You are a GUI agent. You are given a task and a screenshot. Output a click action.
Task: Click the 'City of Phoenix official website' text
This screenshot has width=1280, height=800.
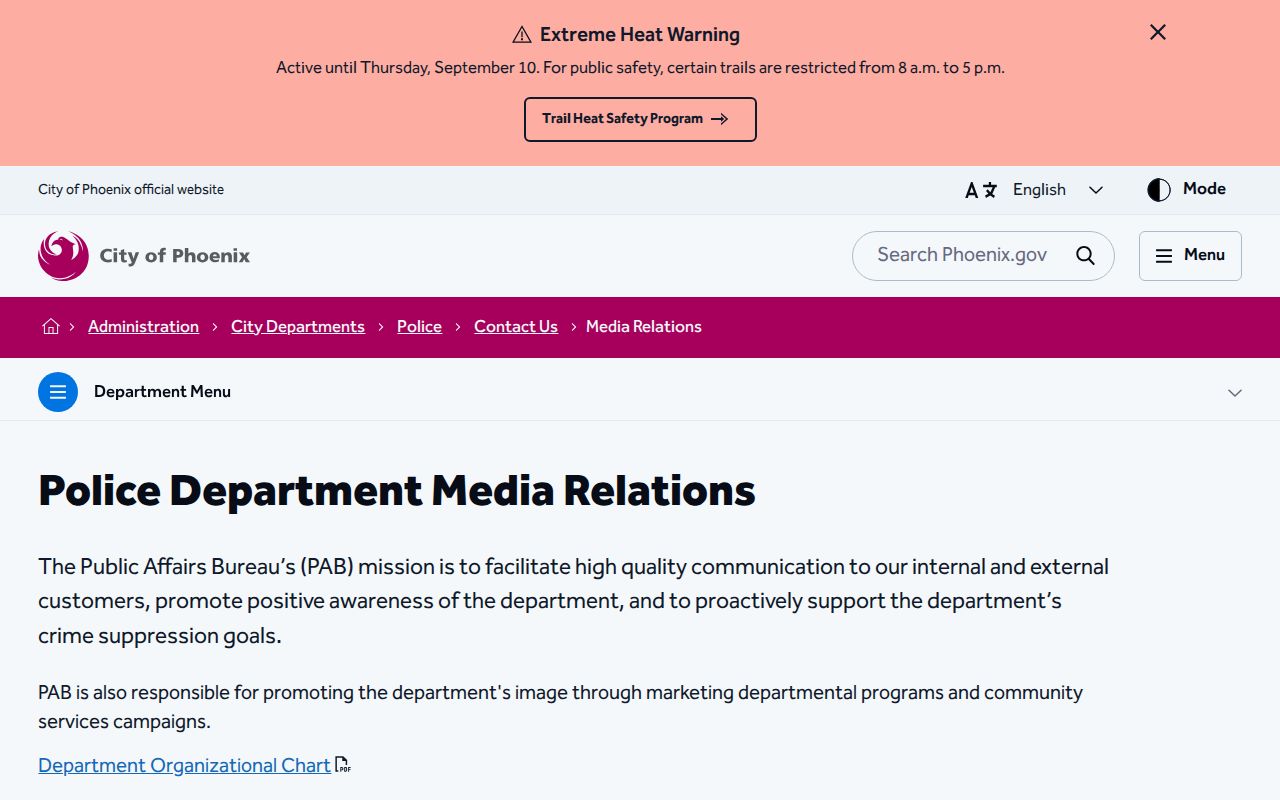click(131, 190)
